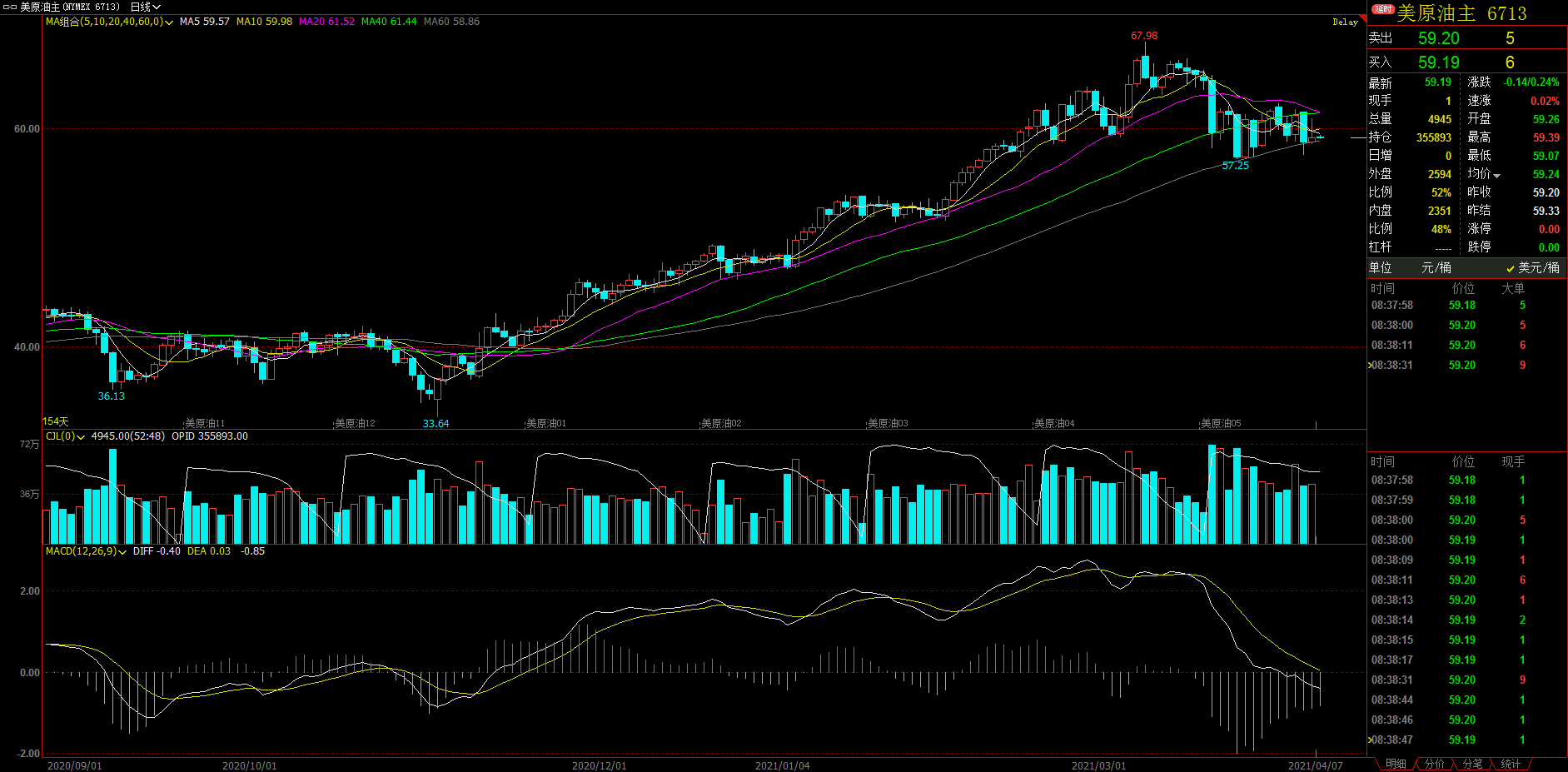Image resolution: width=1568 pixels, height=772 pixels.
Task: Switch to the 分笔 tab
Action: pos(1472,764)
